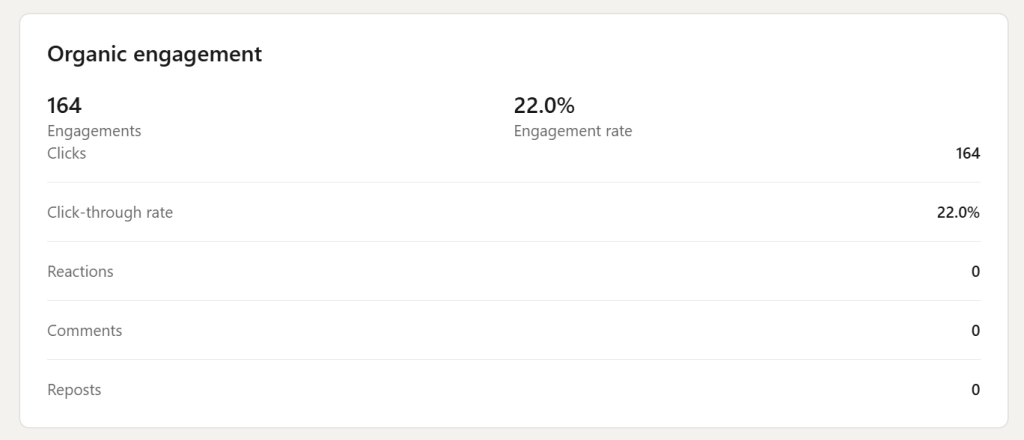1024x440 pixels.
Task: Select the Reactions count of 0
Action: 976,272
